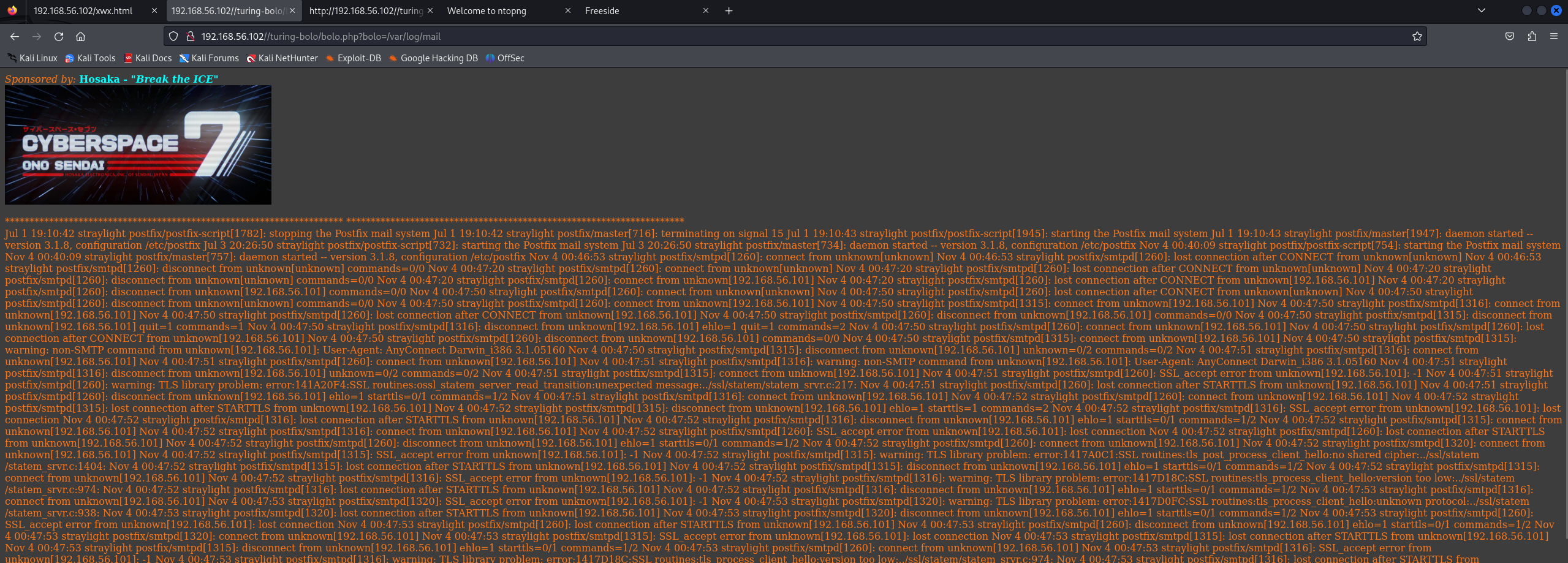Go to the browser home page
The width and height of the screenshot is (1568, 563).
80,37
